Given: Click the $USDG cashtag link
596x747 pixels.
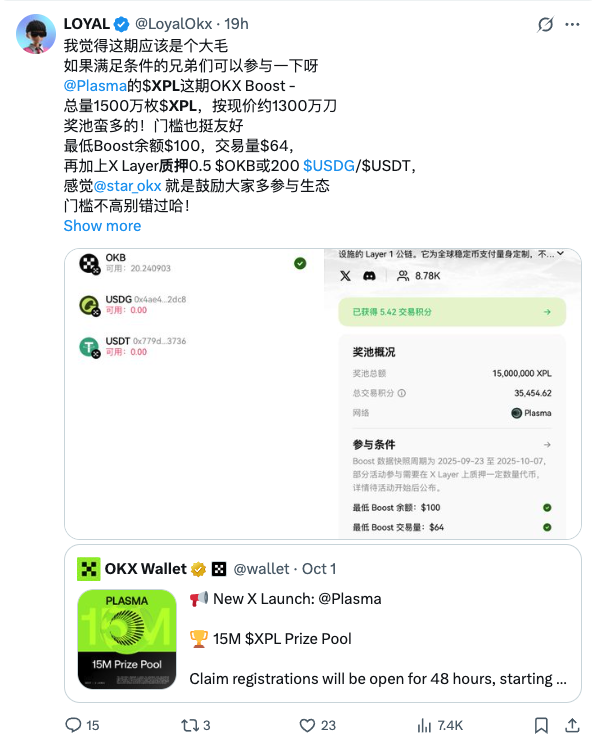Looking at the screenshot, I should (x=329, y=166).
